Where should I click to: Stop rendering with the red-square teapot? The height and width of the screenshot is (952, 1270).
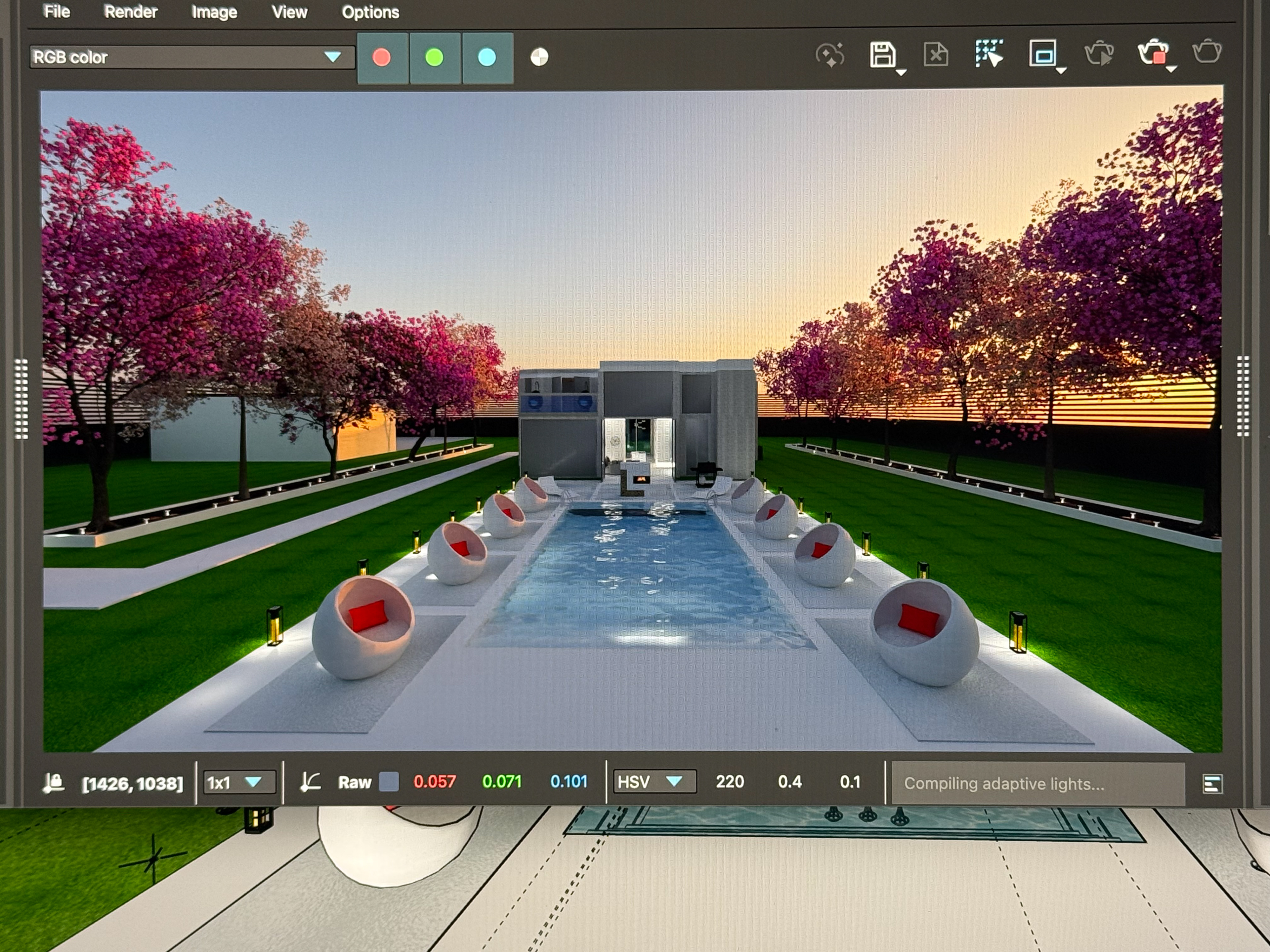(x=1153, y=53)
